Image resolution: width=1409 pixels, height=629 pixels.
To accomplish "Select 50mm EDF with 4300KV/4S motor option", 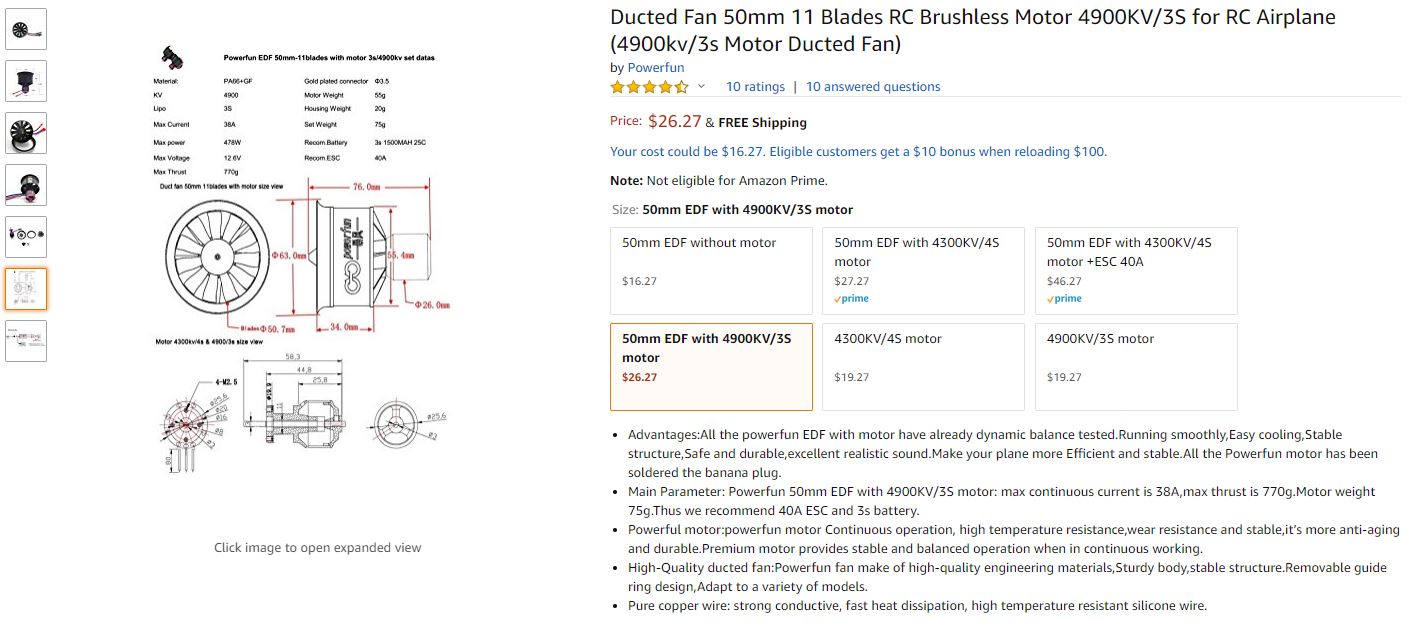I will pos(923,271).
